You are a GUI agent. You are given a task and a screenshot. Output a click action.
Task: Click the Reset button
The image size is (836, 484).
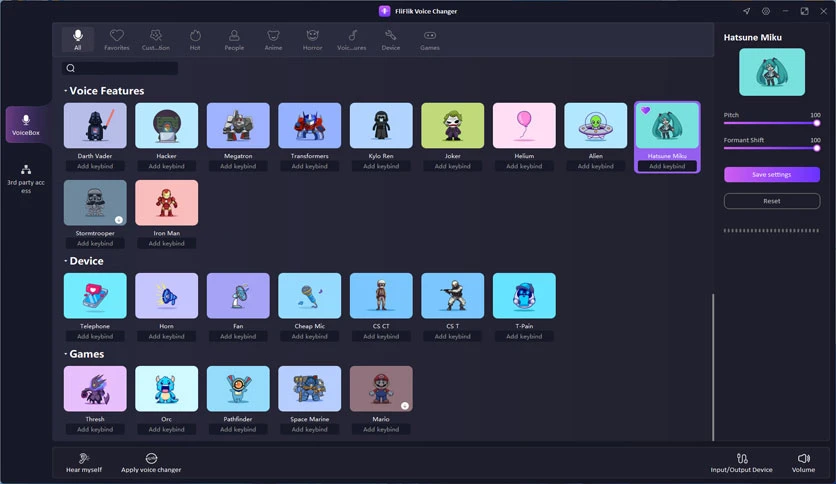pos(771,201)
